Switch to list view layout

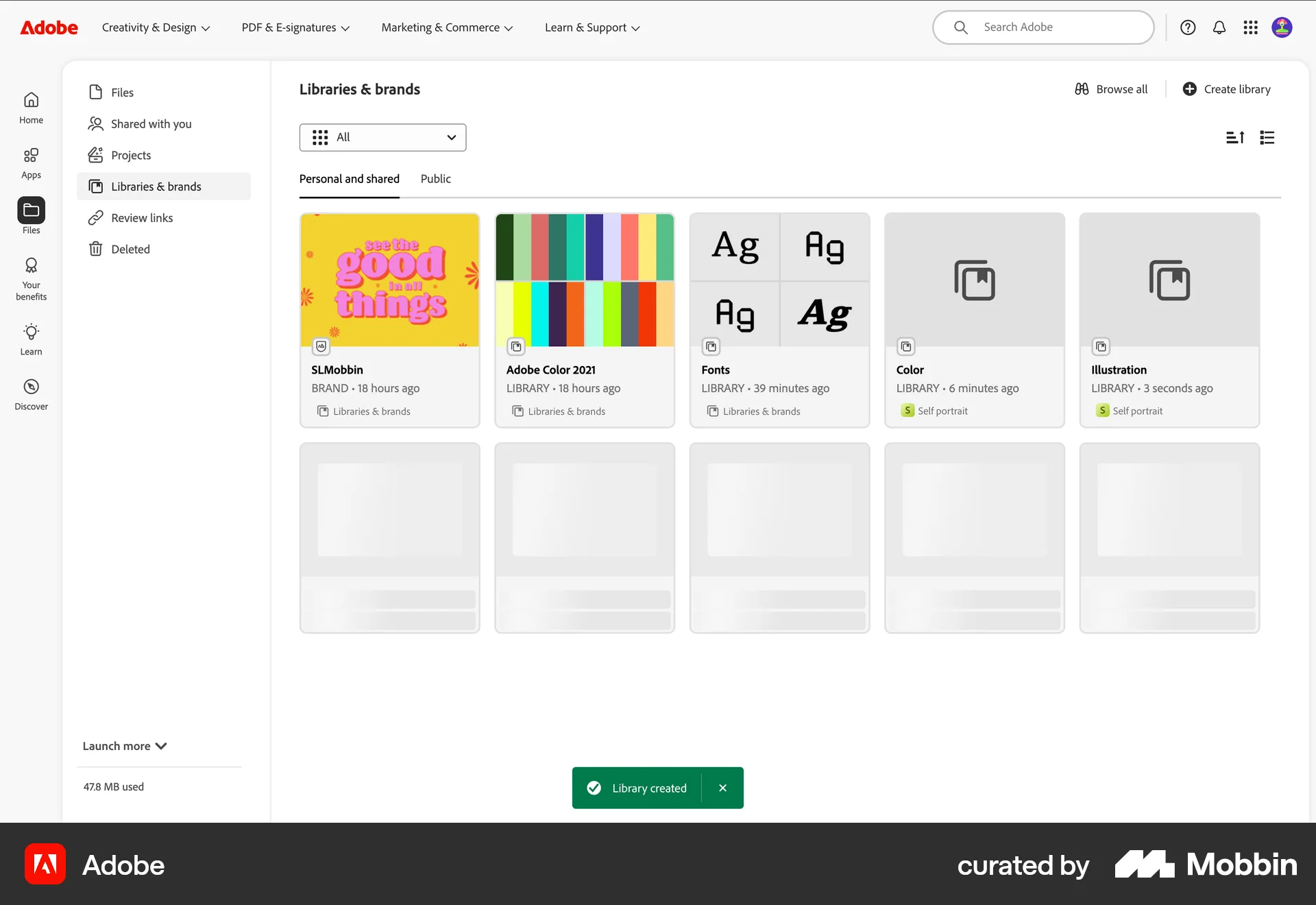[x=1267, y=137]
